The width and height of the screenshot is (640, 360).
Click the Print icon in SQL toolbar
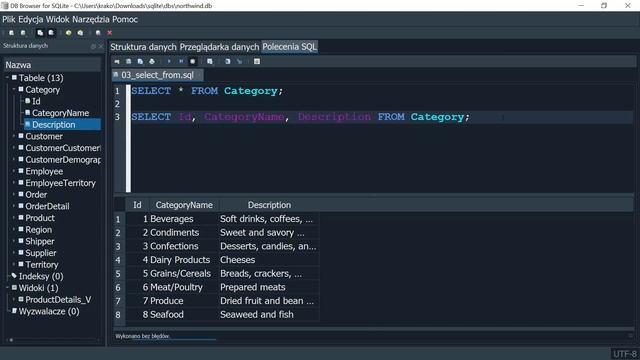coord(152,62)
